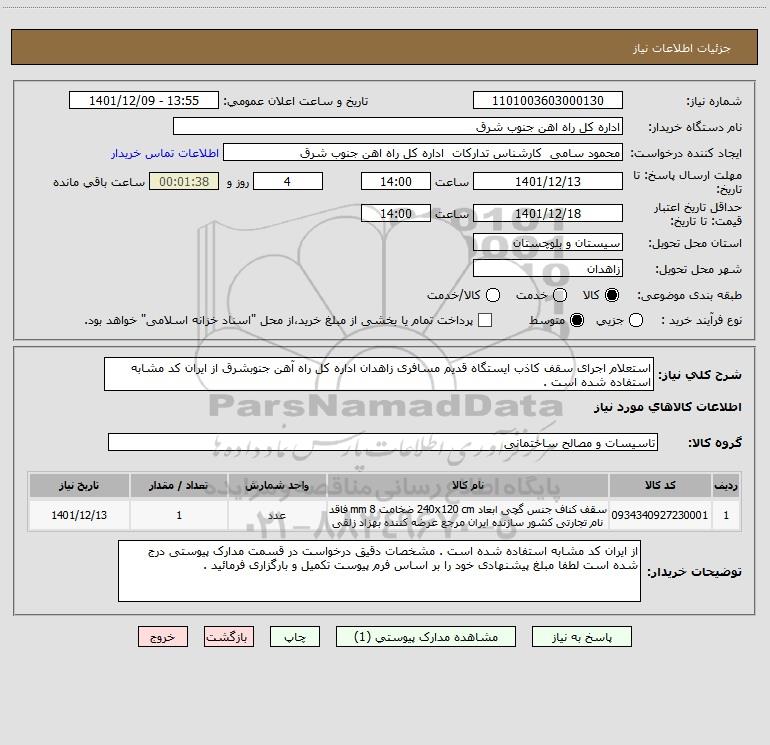Viewport: 770px width, 745px height.
Task: Click the چاپ print button
Action: click(295, 637)
